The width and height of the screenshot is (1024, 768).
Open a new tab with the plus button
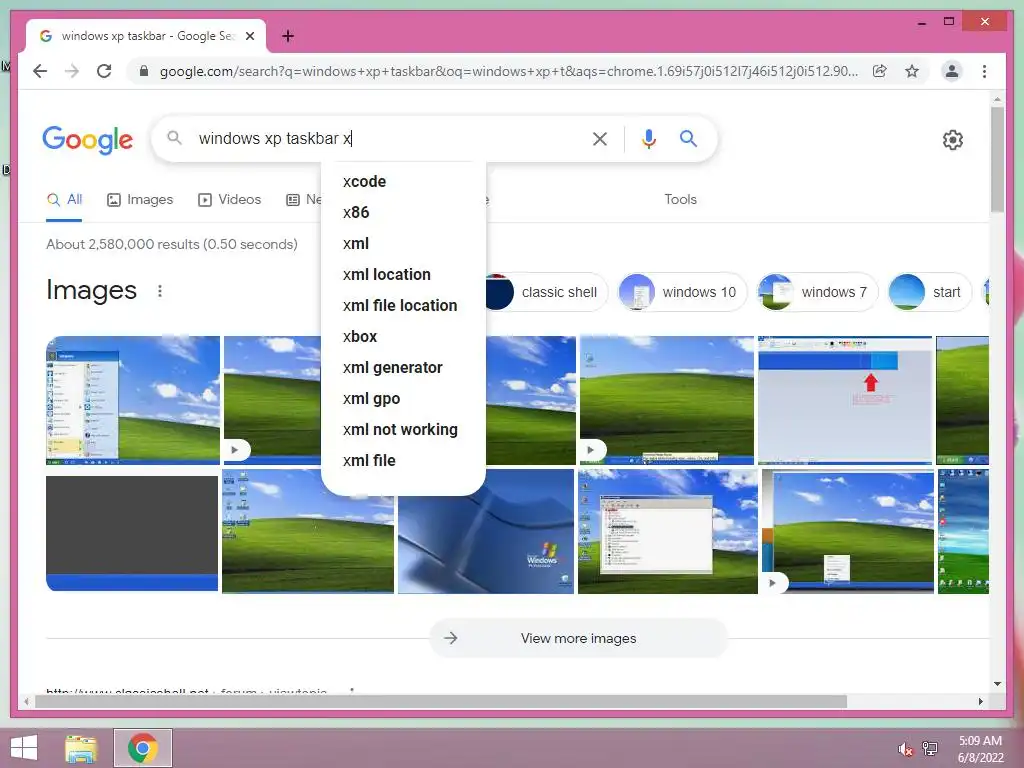288,36
